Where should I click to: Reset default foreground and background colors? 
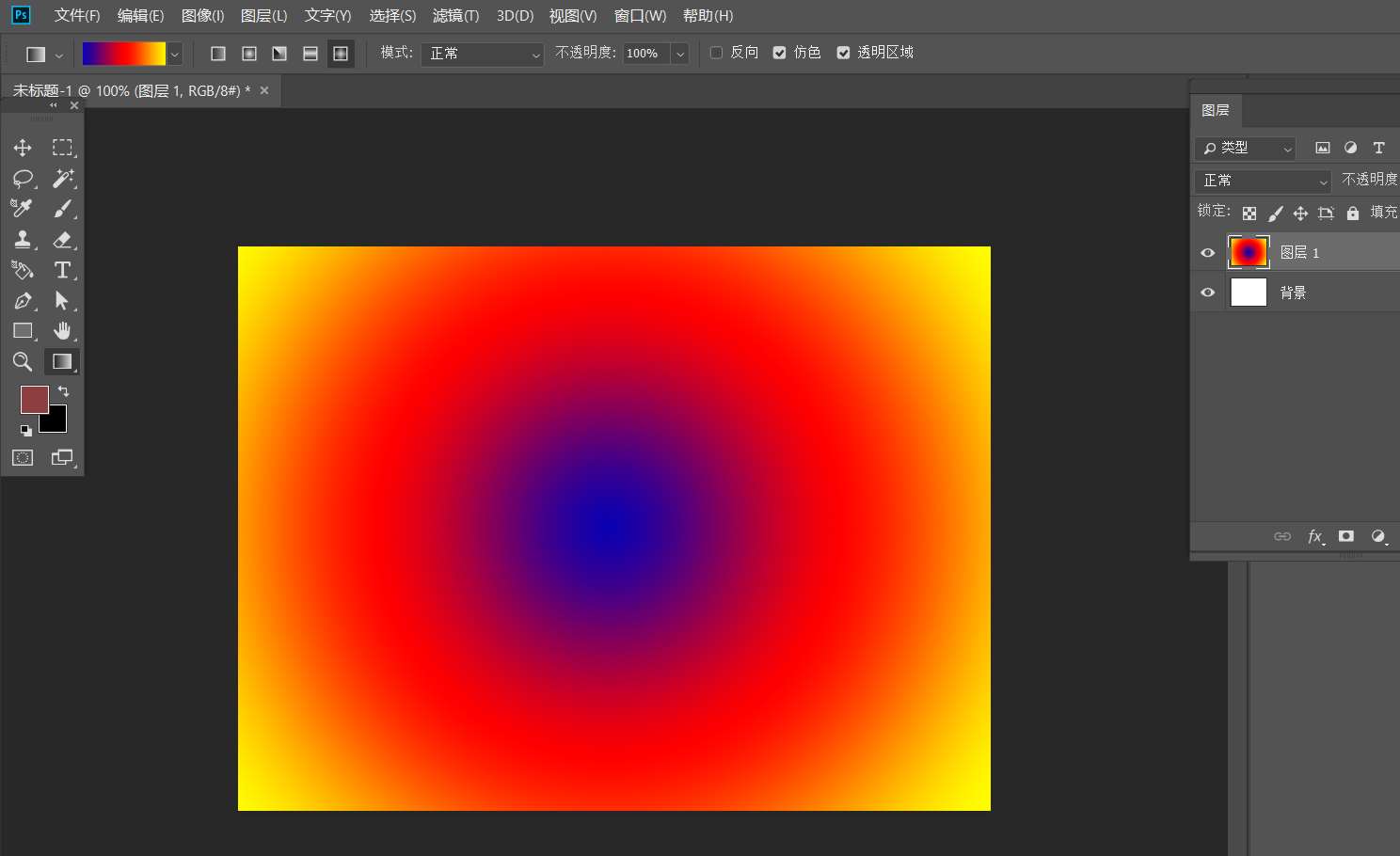pyautogui.click(x=25, y=430)
